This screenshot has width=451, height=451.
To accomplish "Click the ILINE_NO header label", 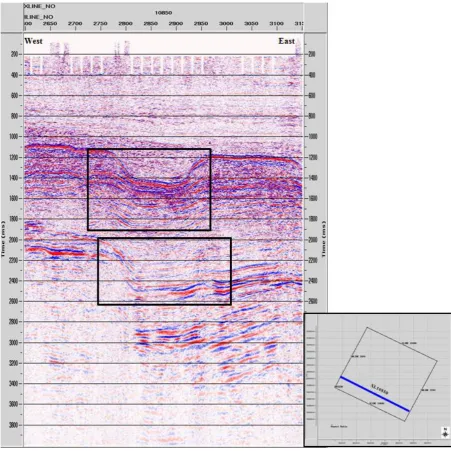I will pos(39,17).
